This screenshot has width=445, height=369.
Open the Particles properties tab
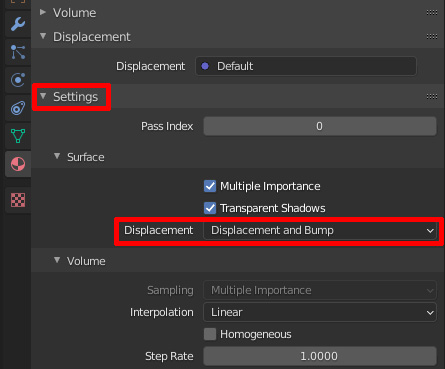coord(18,52)
